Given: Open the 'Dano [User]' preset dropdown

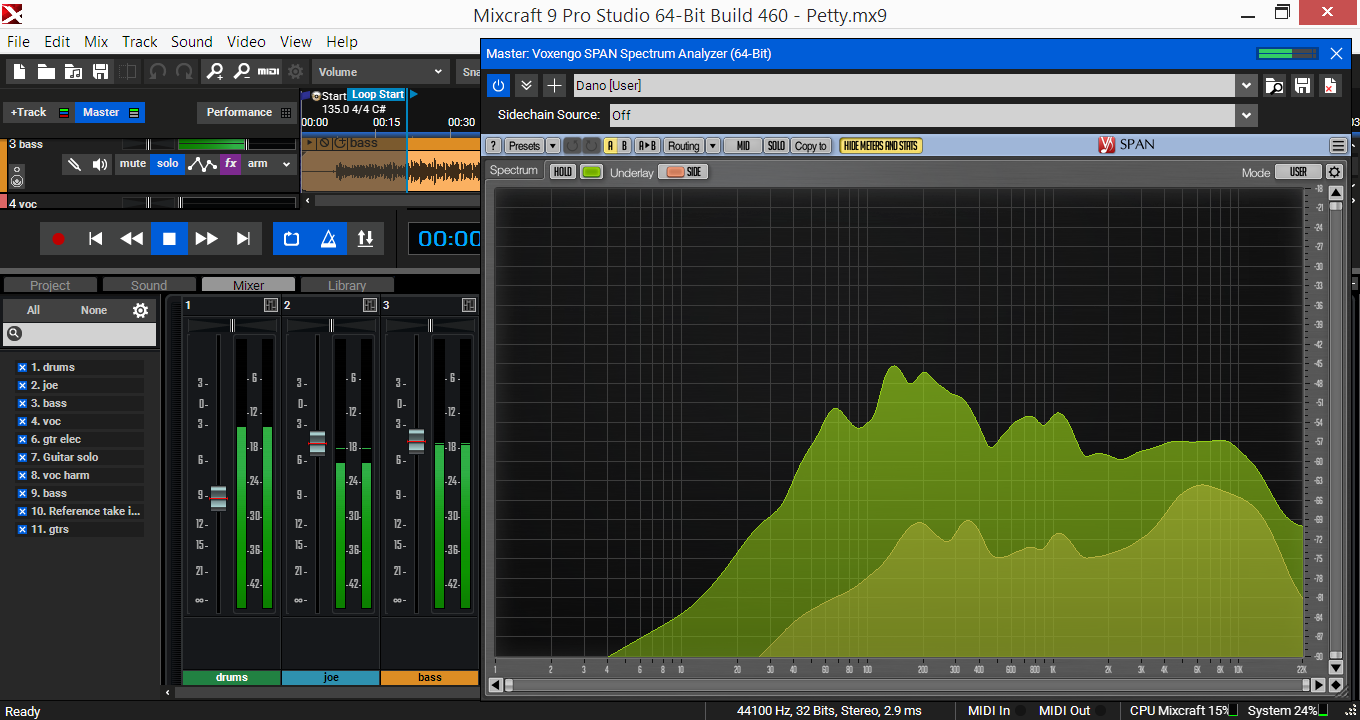Looking at the screenshot, I should [x=1246, y=86].
